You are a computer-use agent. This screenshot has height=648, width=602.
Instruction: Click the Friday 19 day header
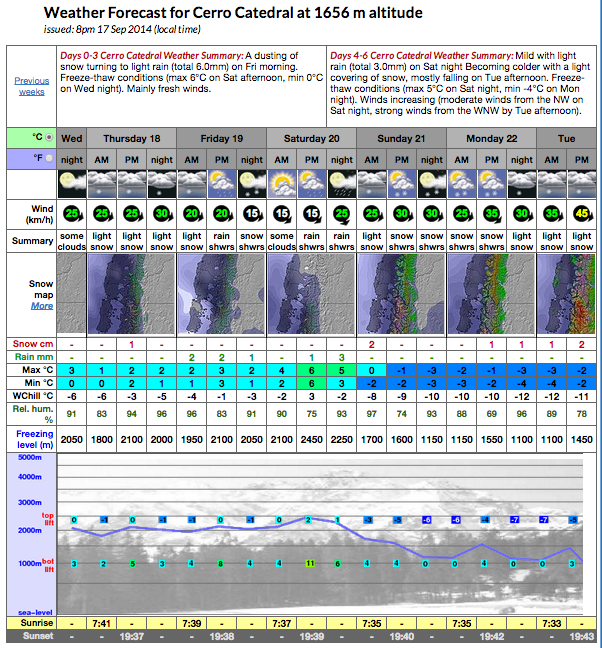pyautogui.click(x=221, y=138)
